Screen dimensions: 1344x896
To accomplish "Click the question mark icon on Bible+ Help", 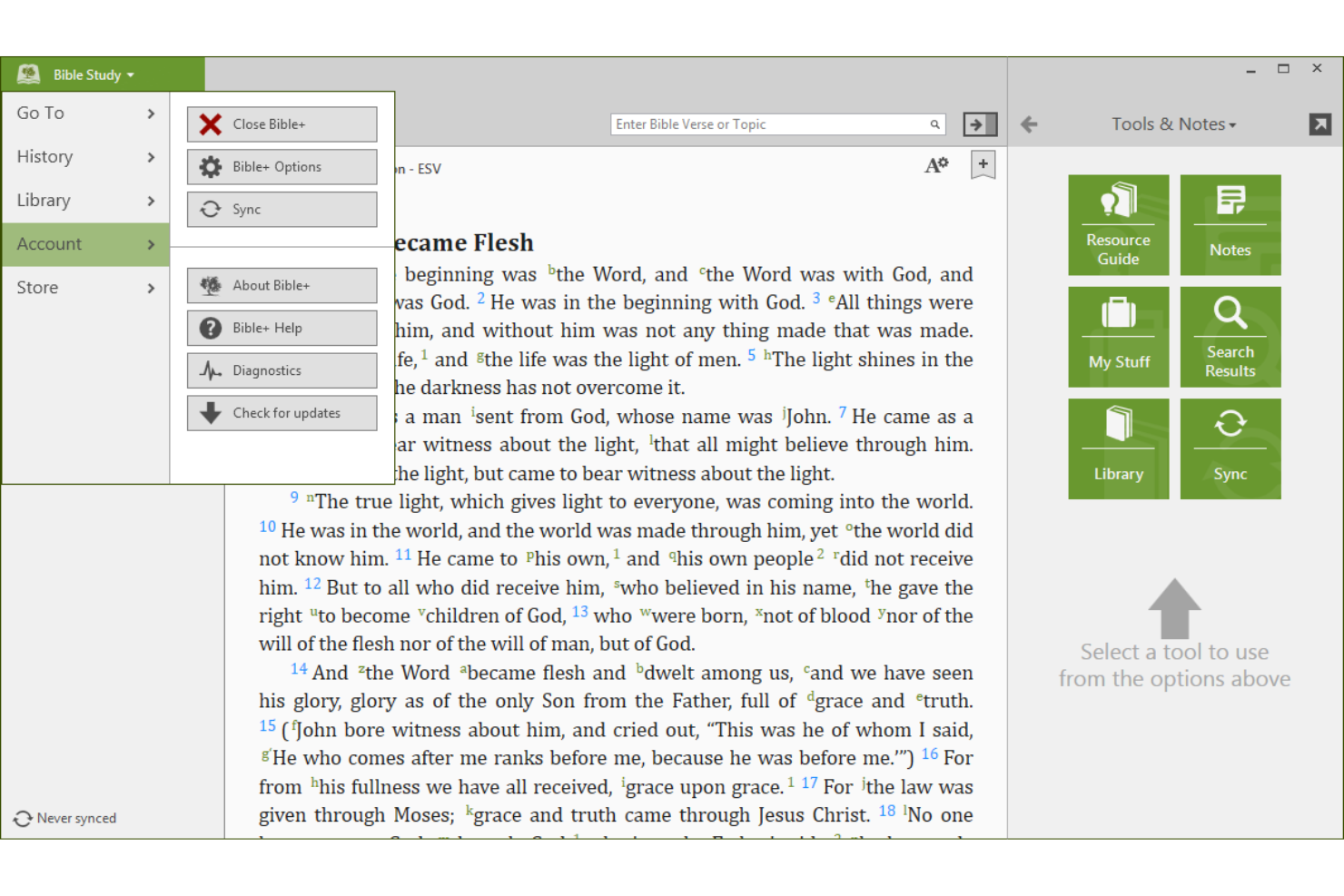I will point(211,328).
